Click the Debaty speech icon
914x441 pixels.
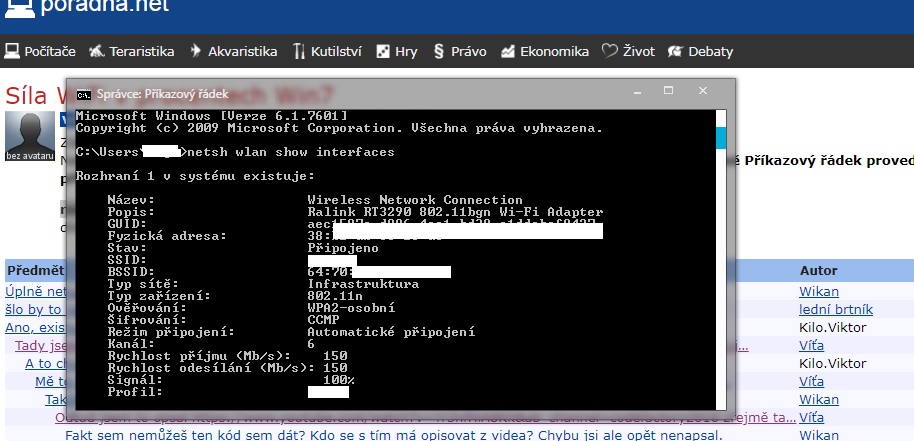tap(675, 51)
